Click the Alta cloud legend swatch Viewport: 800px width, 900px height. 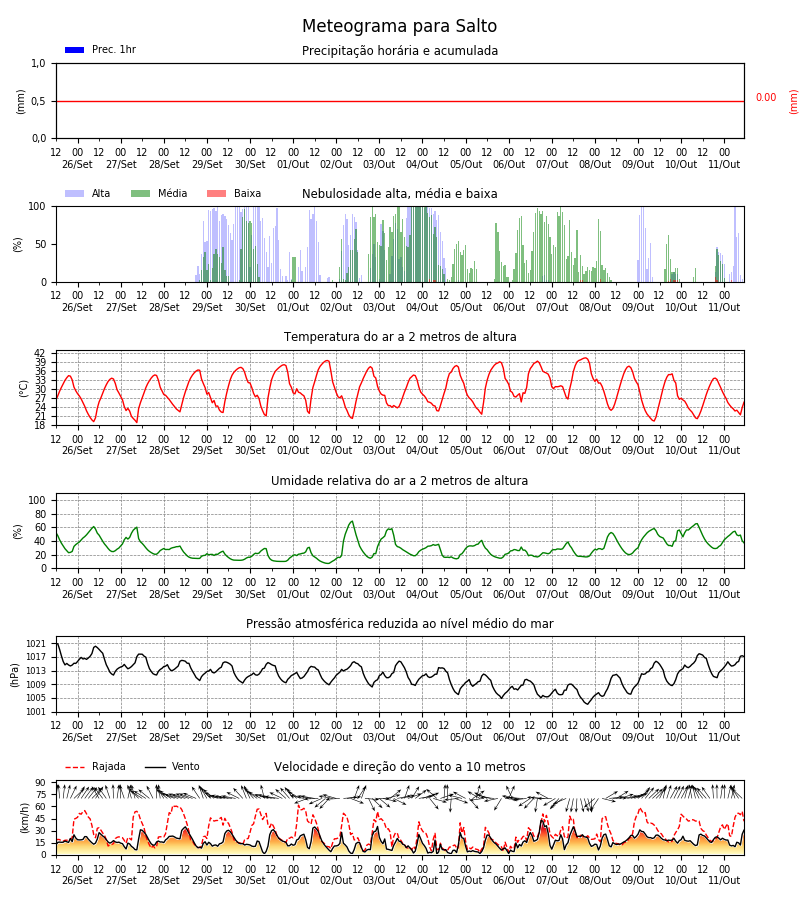point(75,193)
